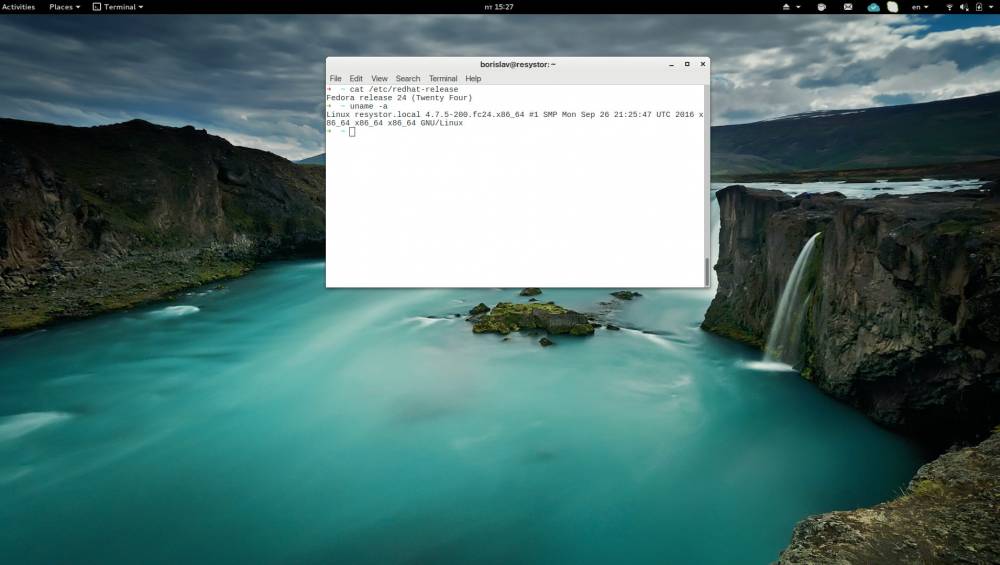Click the white blob tray icon
This screenshot has height=565, width=1000.
(892, 7)
